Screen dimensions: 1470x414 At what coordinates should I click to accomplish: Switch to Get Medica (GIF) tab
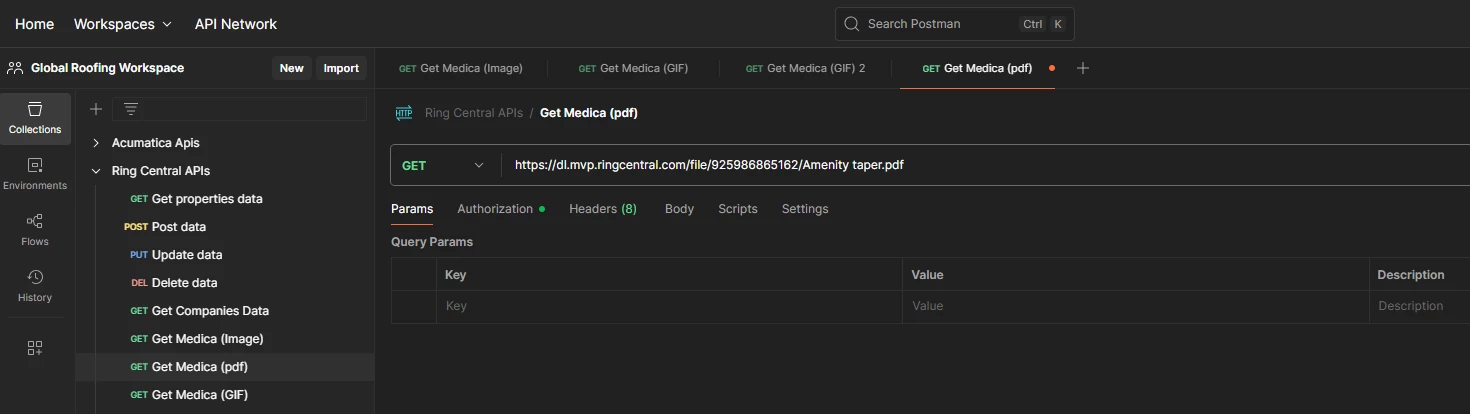click(634, 68)
